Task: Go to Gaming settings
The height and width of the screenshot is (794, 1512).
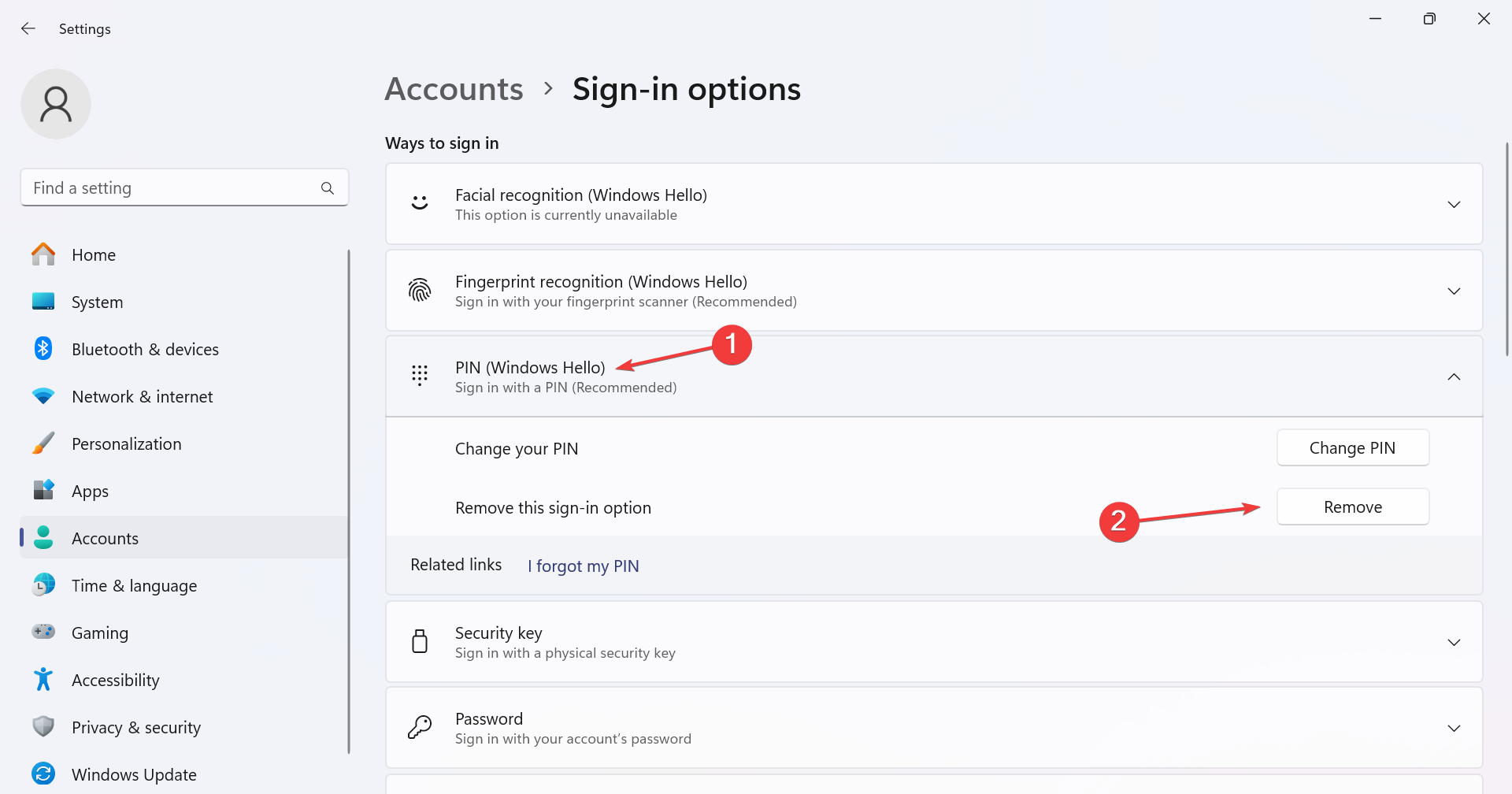Action: tap(184, 633)
